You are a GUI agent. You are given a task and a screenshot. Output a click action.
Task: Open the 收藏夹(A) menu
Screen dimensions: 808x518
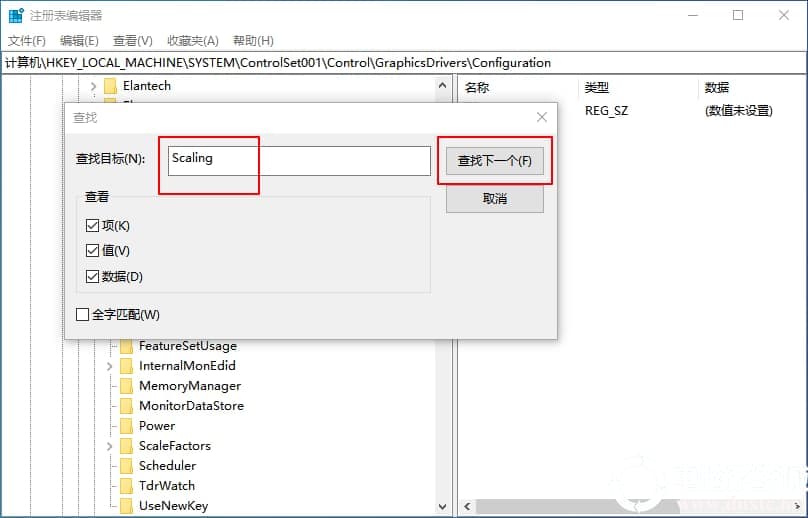point(193,41)
